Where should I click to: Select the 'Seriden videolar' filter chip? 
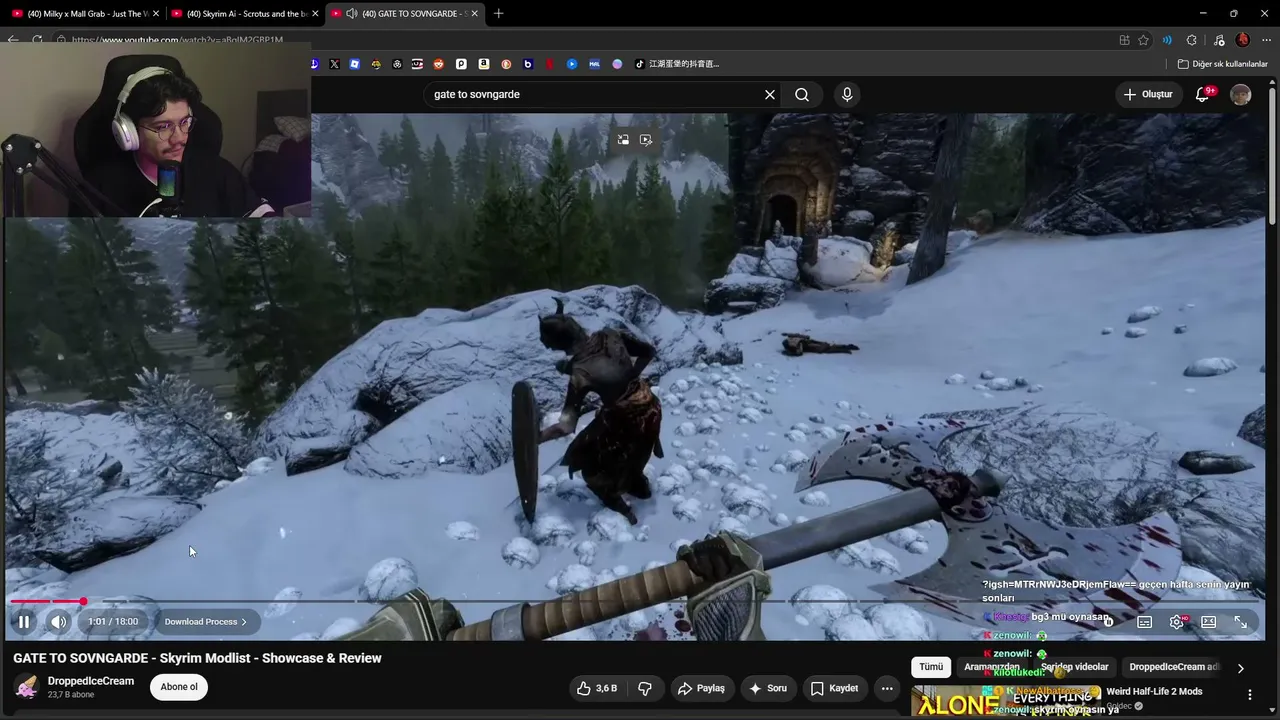[1074, 667]
